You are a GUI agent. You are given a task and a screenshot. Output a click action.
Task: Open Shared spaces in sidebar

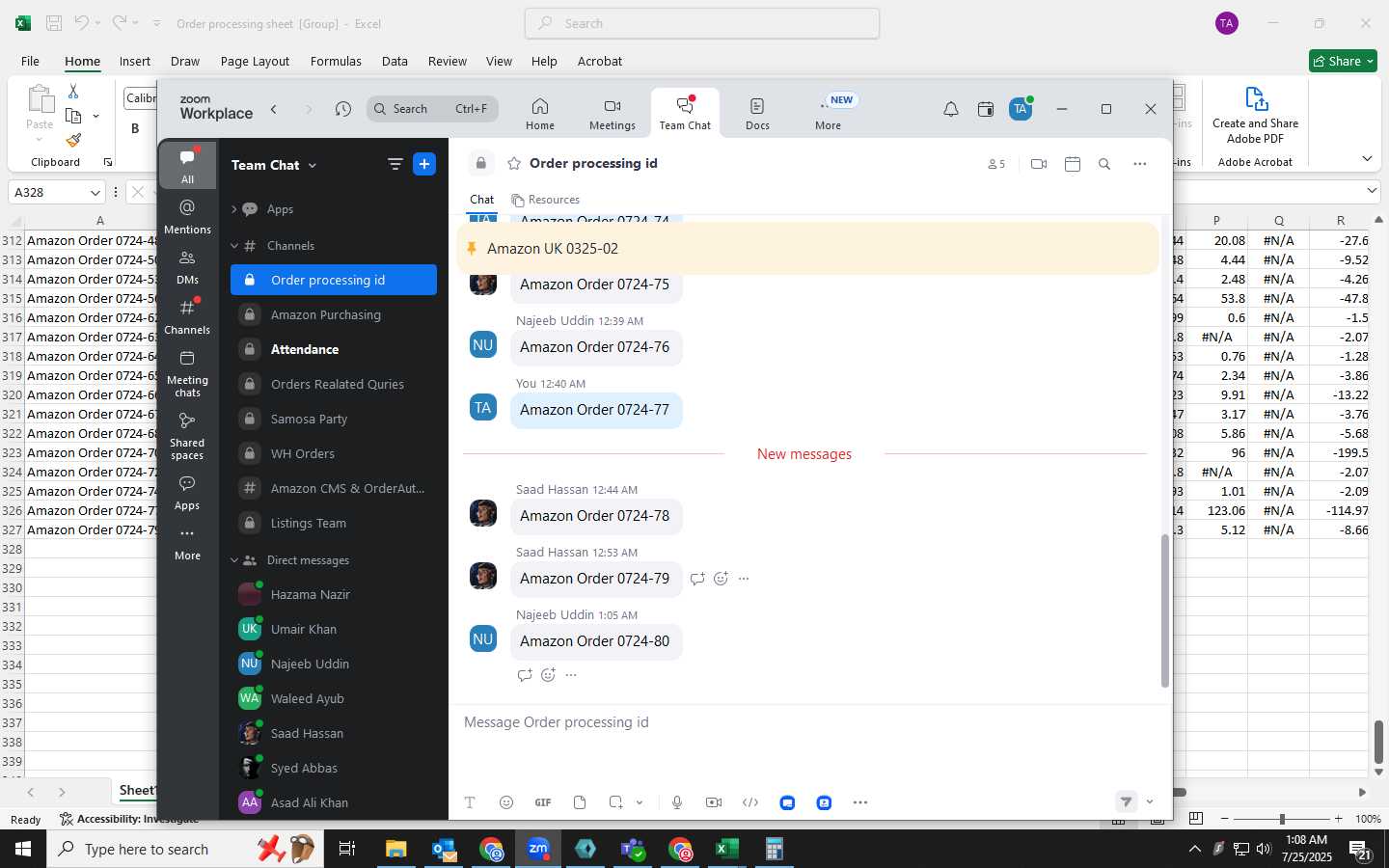pos(187,436)
